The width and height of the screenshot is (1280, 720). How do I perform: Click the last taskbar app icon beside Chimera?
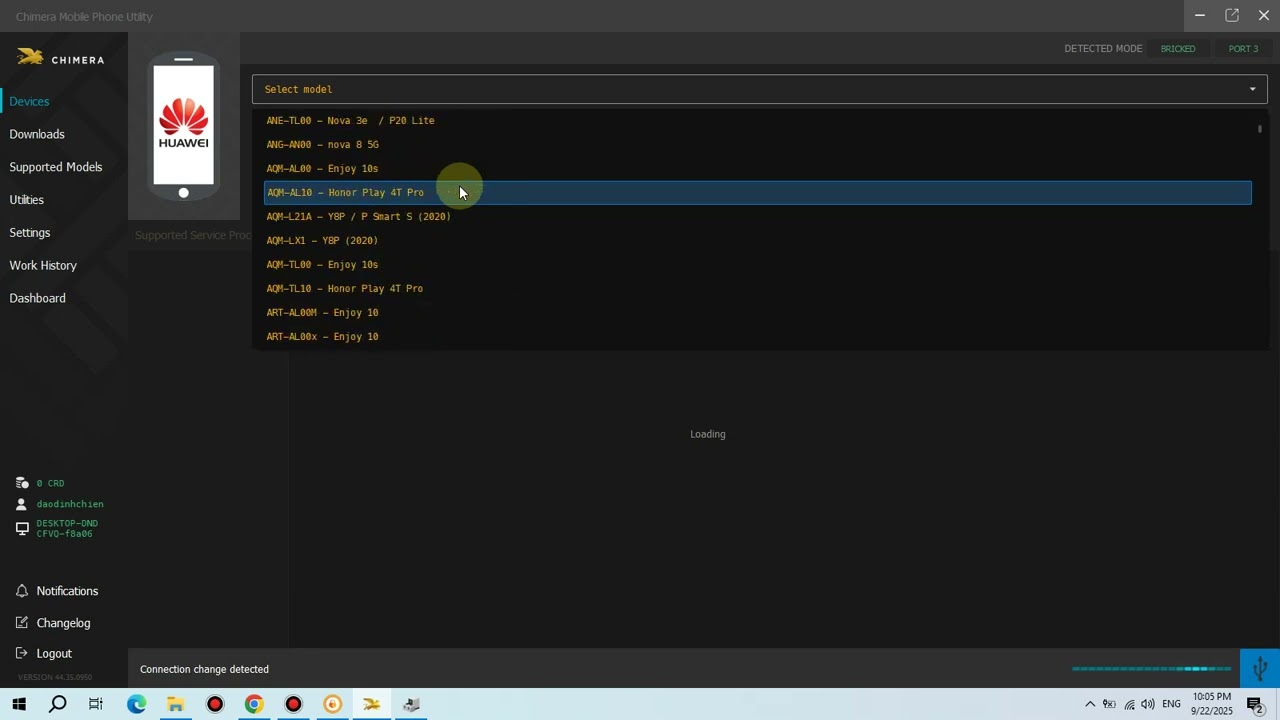point(411,704)
